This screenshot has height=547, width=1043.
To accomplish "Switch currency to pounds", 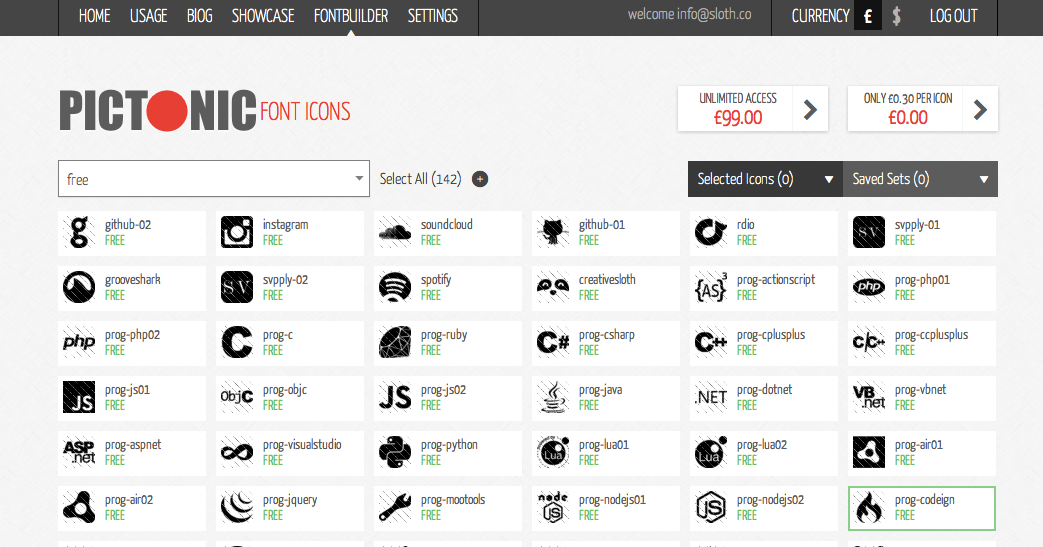I will [867, 17].
